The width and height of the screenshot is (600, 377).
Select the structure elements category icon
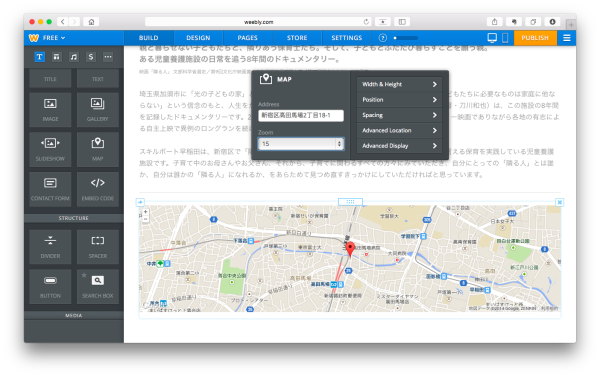[57, 57]
